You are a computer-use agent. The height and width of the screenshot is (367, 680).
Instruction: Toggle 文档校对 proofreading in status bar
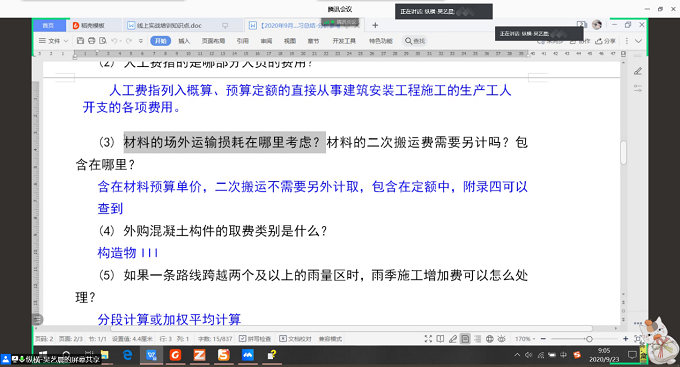(x=295, y=339)
